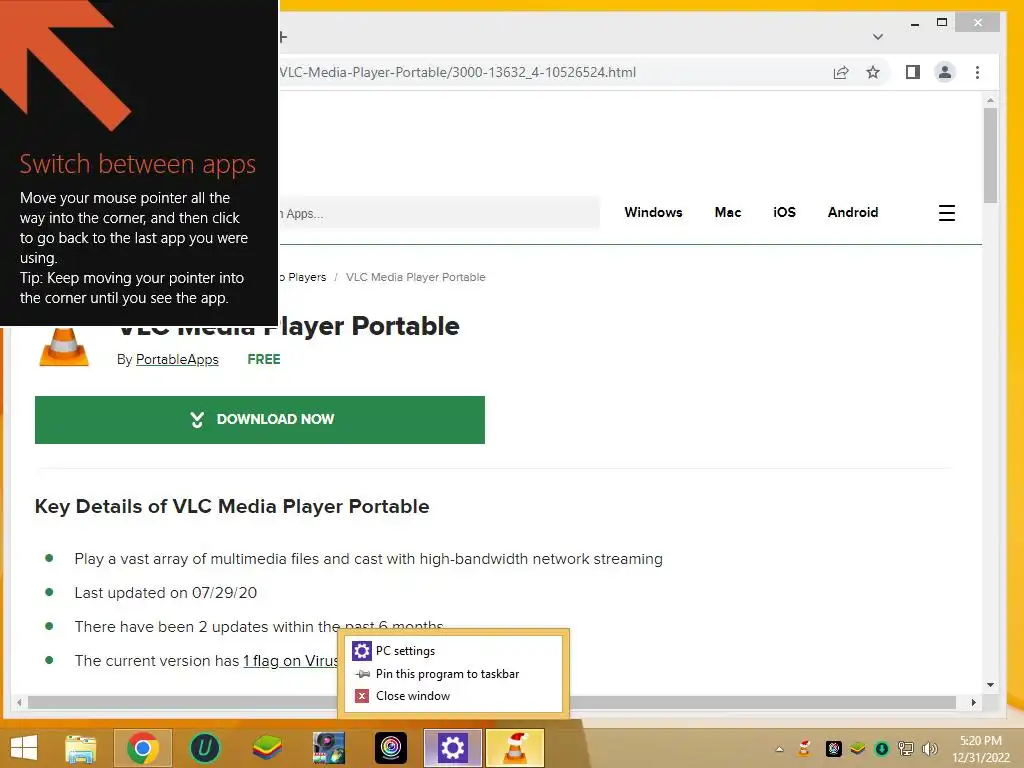Screen dimensions: 1024x768
Task: Click the Key Details of VLC heading
Action: point(232,507)
